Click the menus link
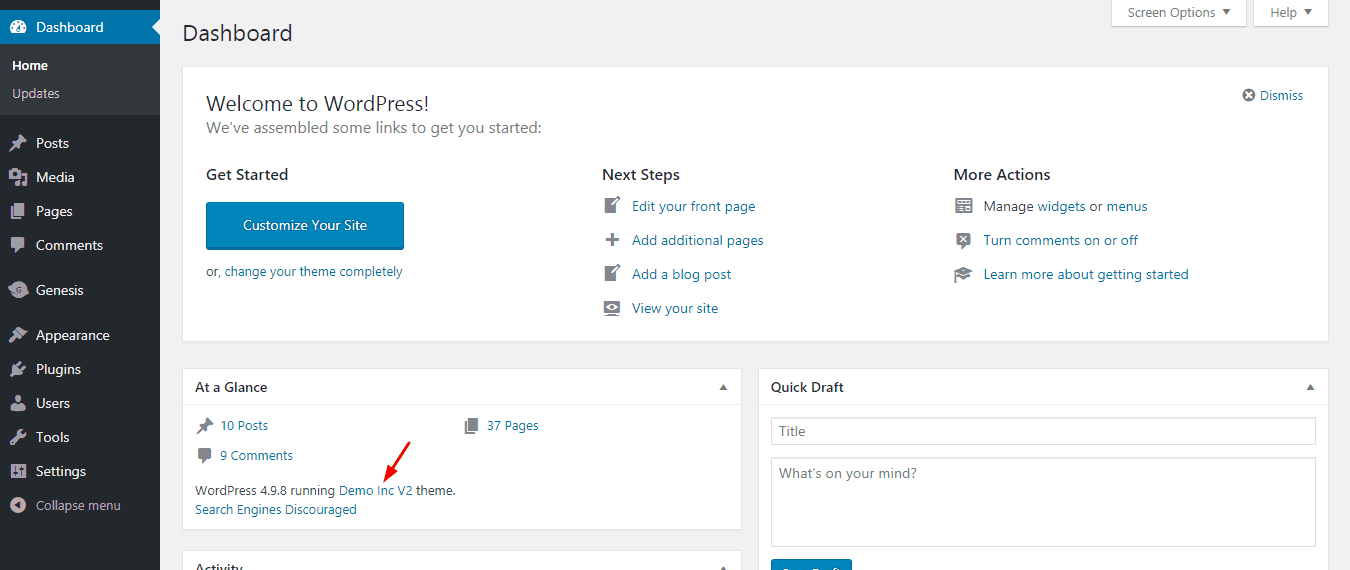 1127,206
